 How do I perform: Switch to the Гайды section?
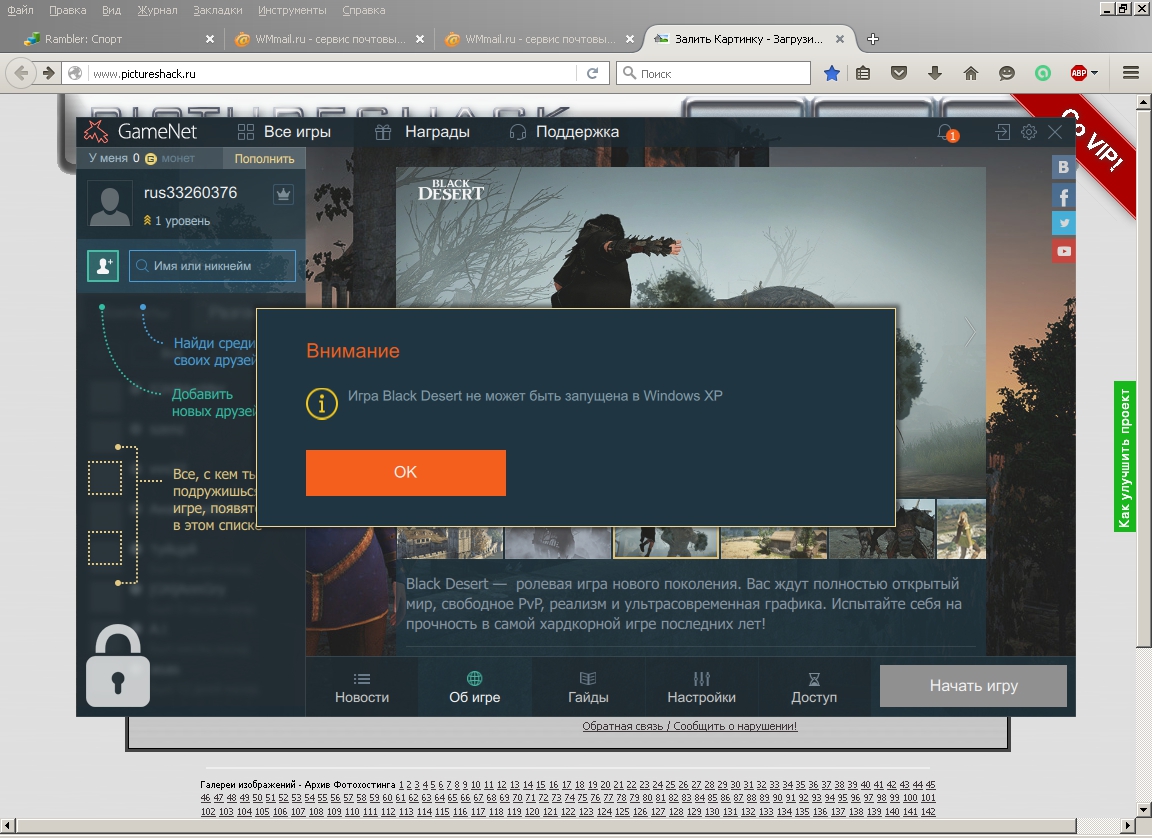[588, 687]
